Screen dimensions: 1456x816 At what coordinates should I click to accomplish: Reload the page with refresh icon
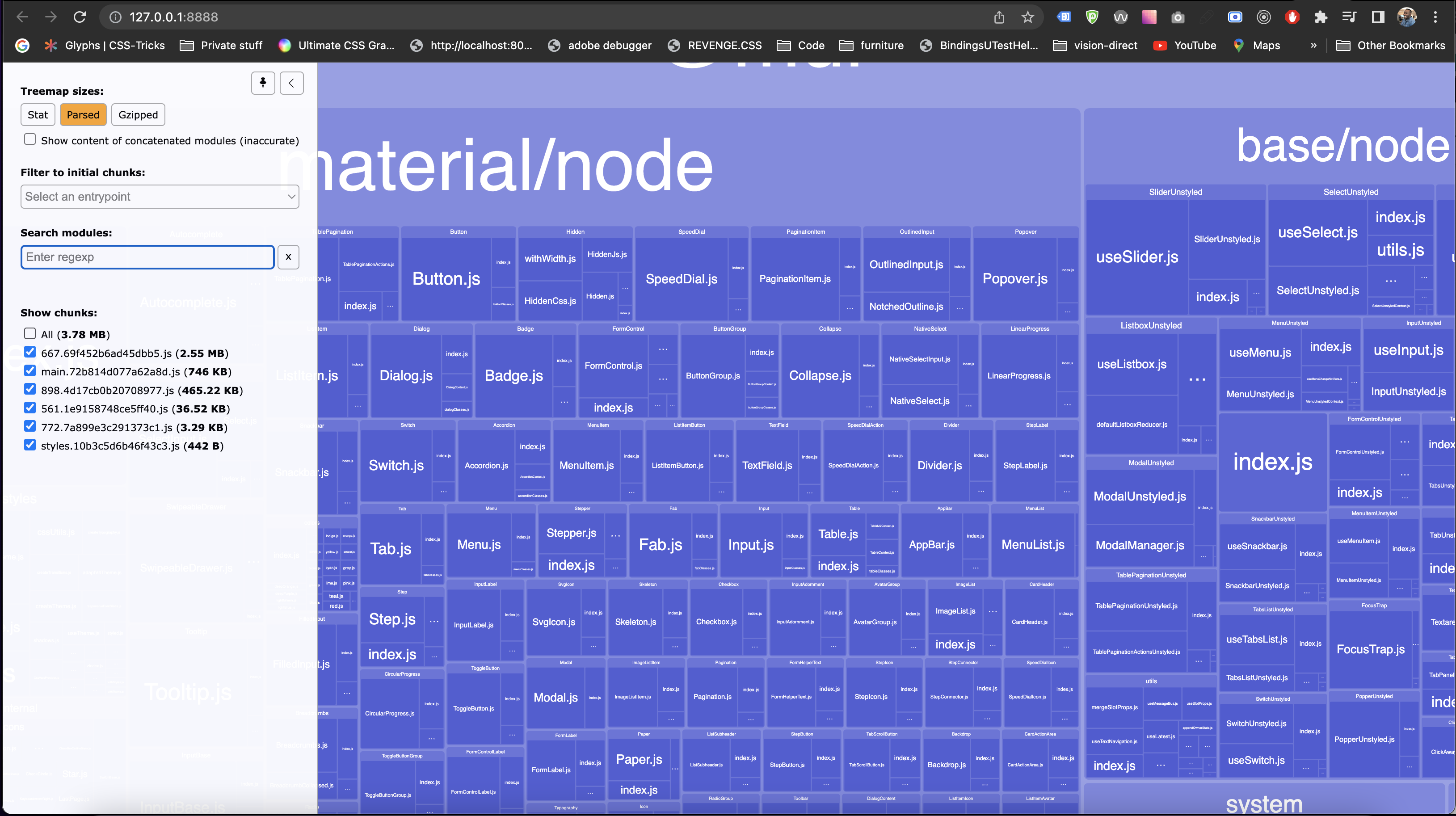(80, 17)
